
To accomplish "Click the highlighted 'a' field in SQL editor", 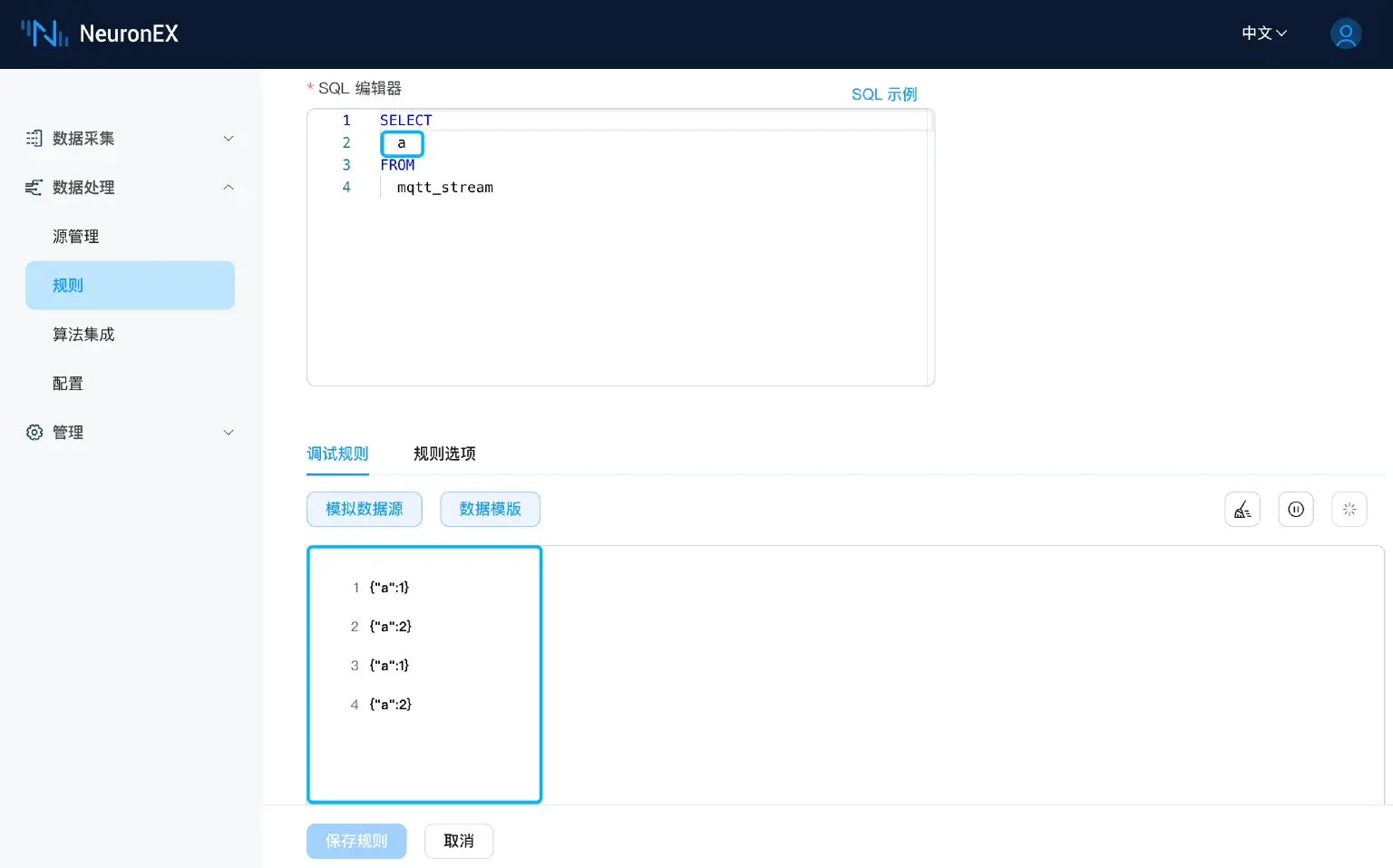I will [401, 143].
